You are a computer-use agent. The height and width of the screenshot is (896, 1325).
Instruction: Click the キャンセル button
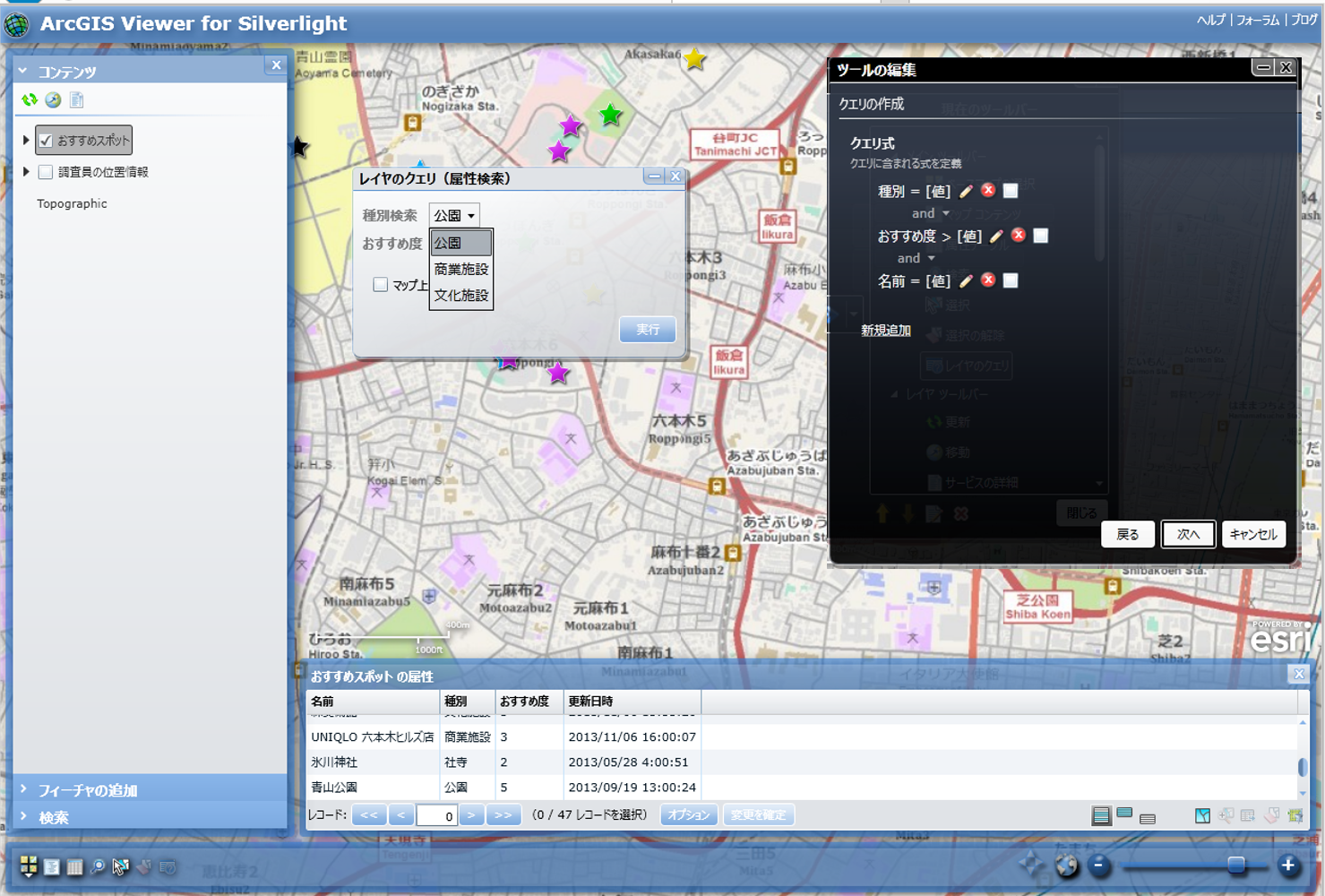1253,534
